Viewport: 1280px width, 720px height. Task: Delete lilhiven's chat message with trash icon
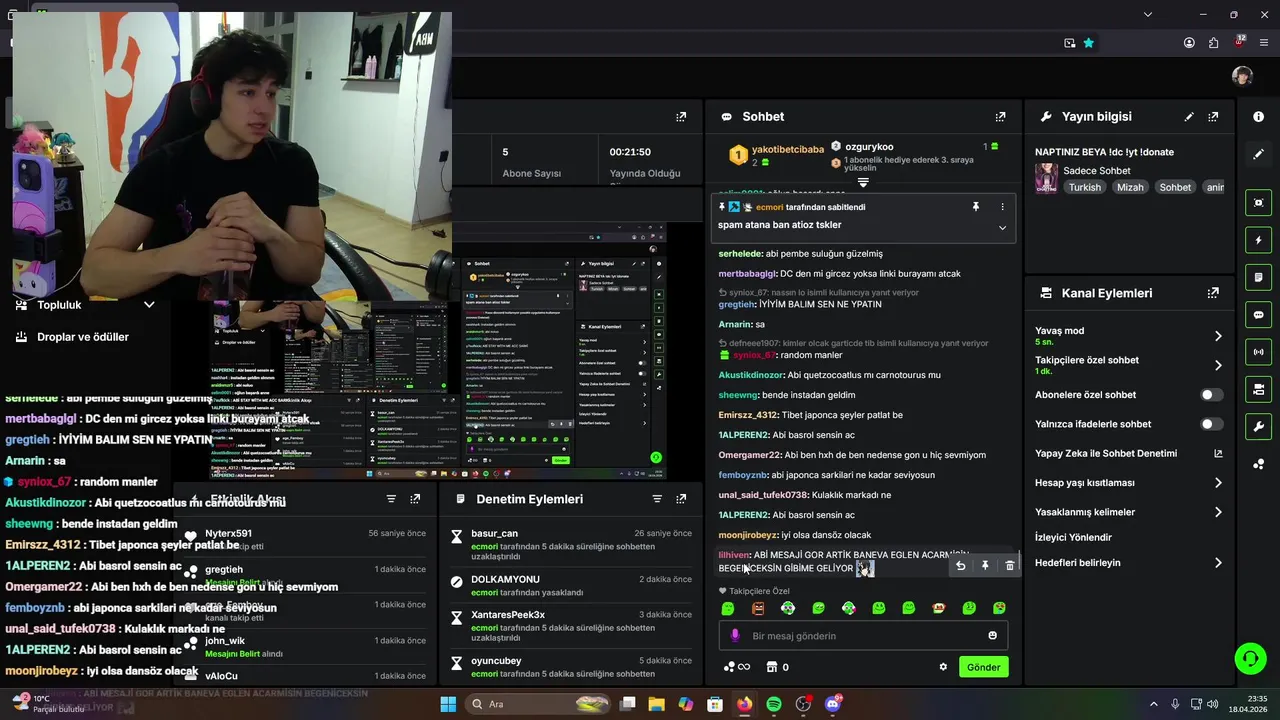pos(1009,566)
